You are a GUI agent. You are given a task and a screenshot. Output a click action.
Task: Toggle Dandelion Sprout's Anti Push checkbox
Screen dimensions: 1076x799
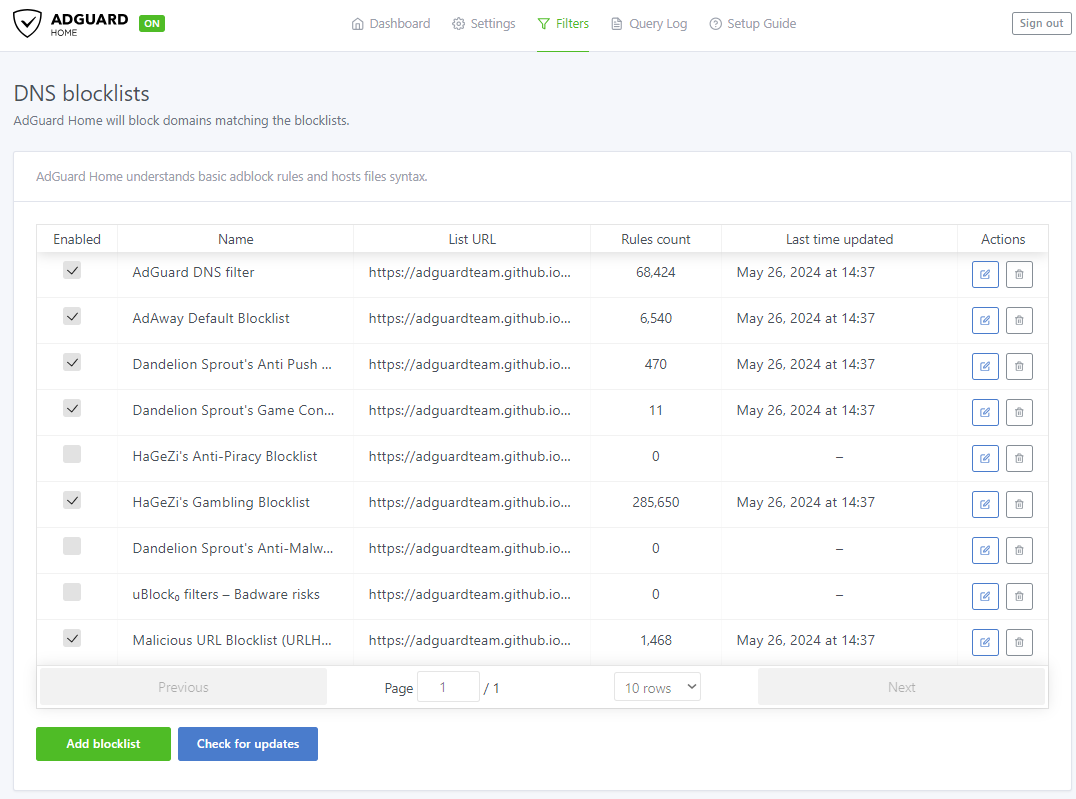(x=72, y=362)
